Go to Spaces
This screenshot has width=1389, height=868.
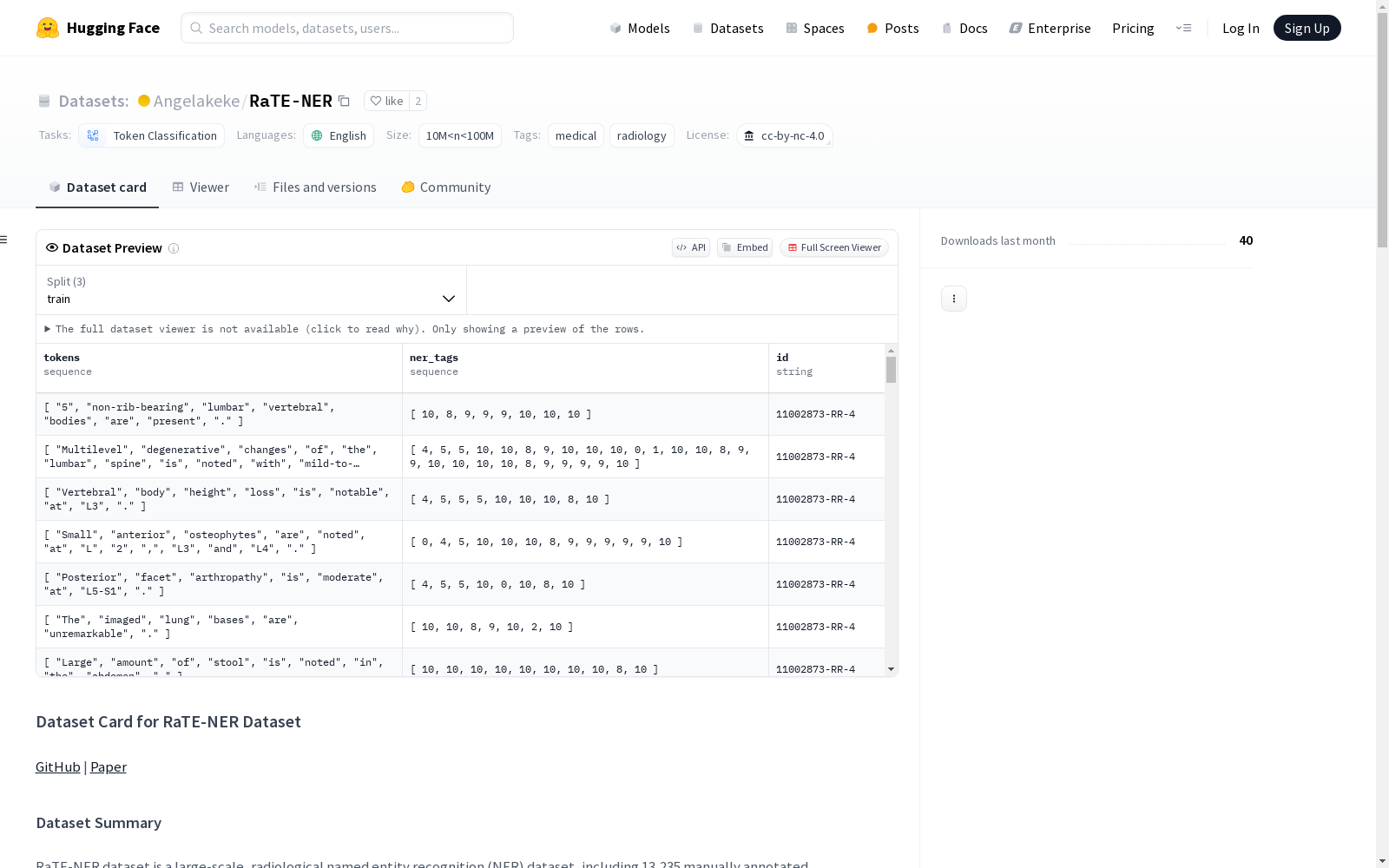(x=815, y=28)
